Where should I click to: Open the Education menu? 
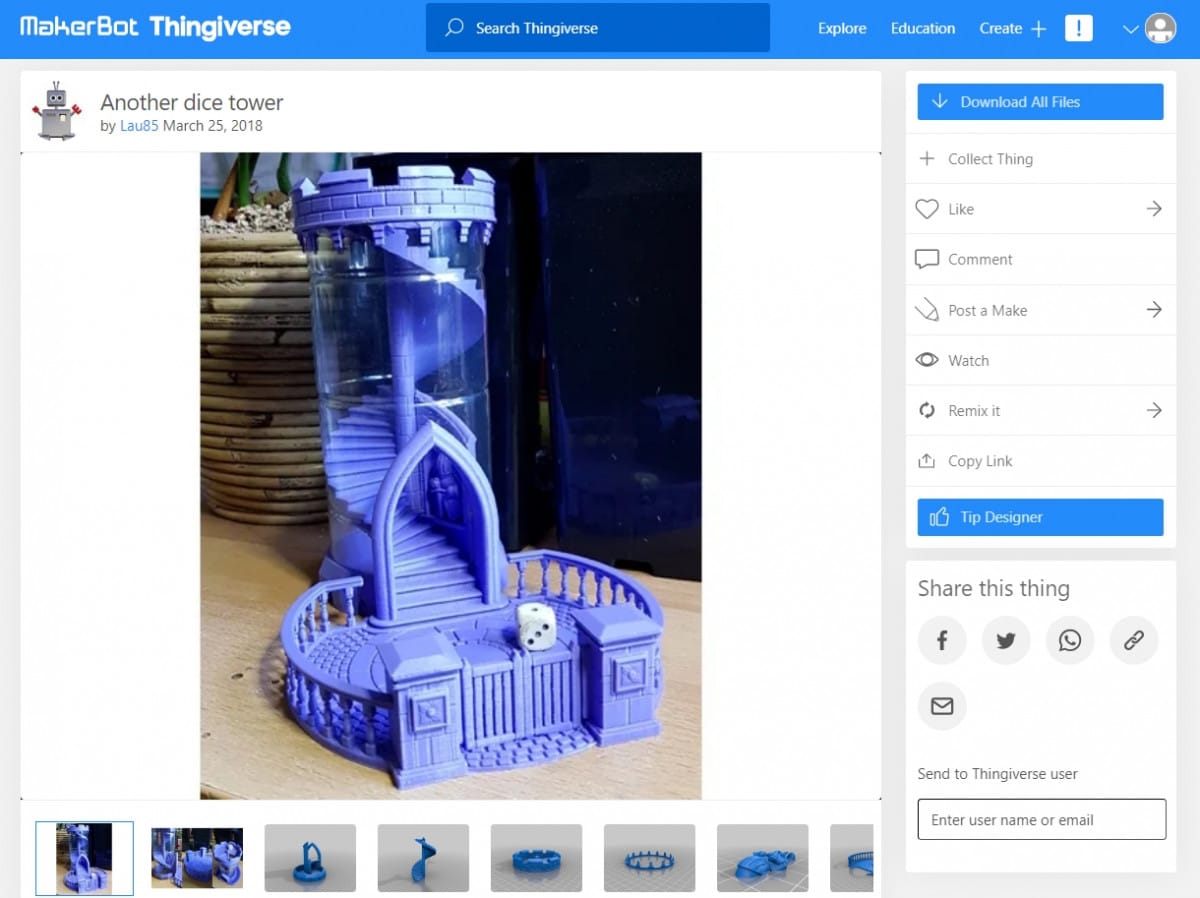922,28
